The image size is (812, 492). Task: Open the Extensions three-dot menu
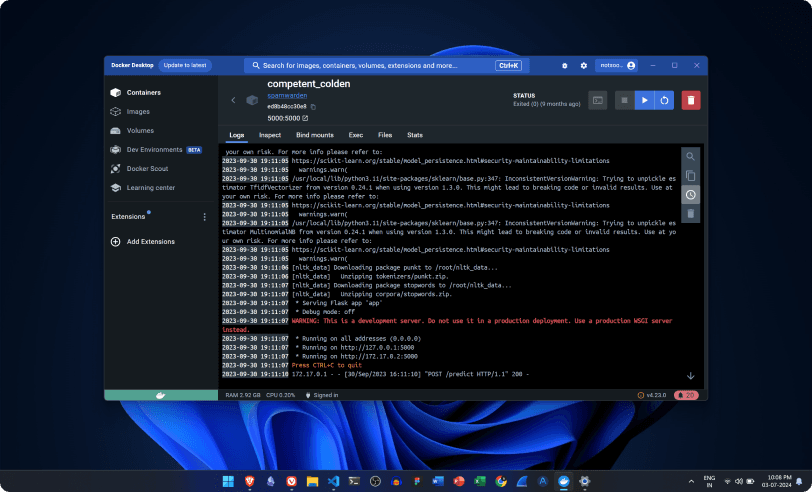[x=205, y=217]
